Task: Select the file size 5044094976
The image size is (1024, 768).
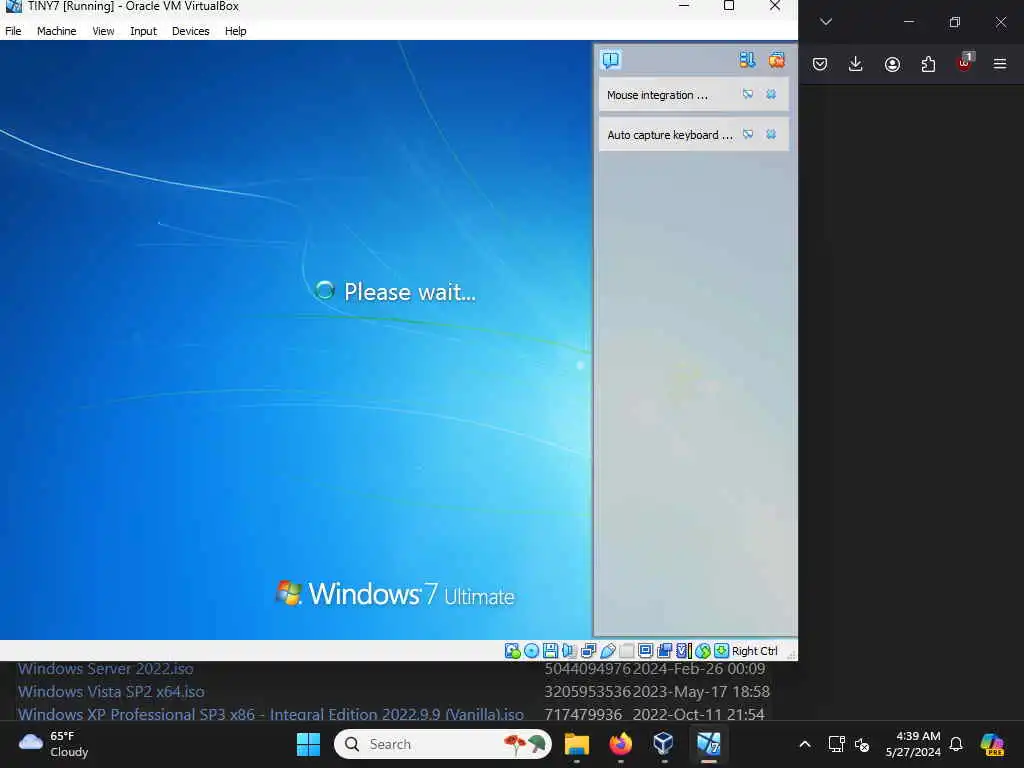Action: pyautogui.click(x=588, y=669)
